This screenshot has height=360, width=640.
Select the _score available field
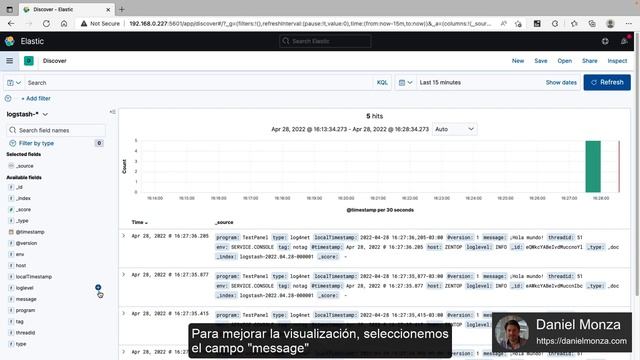(23, 209)
